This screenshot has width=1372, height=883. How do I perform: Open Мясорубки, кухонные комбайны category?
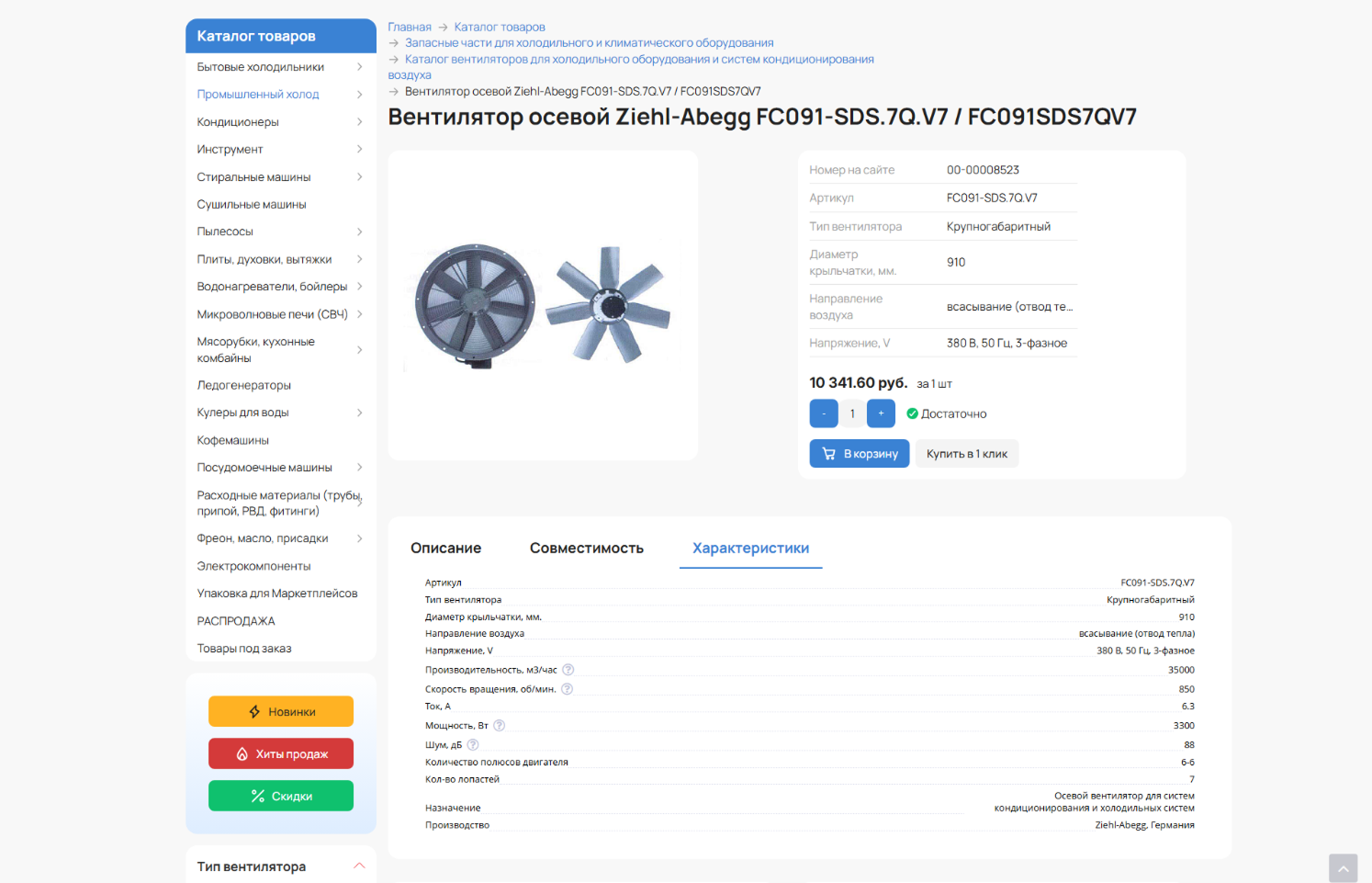(255, 349)
